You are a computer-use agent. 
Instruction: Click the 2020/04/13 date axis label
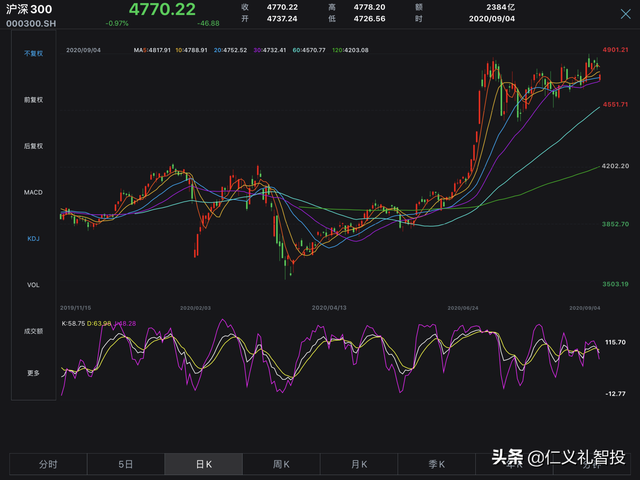click(x=329, y=308)
